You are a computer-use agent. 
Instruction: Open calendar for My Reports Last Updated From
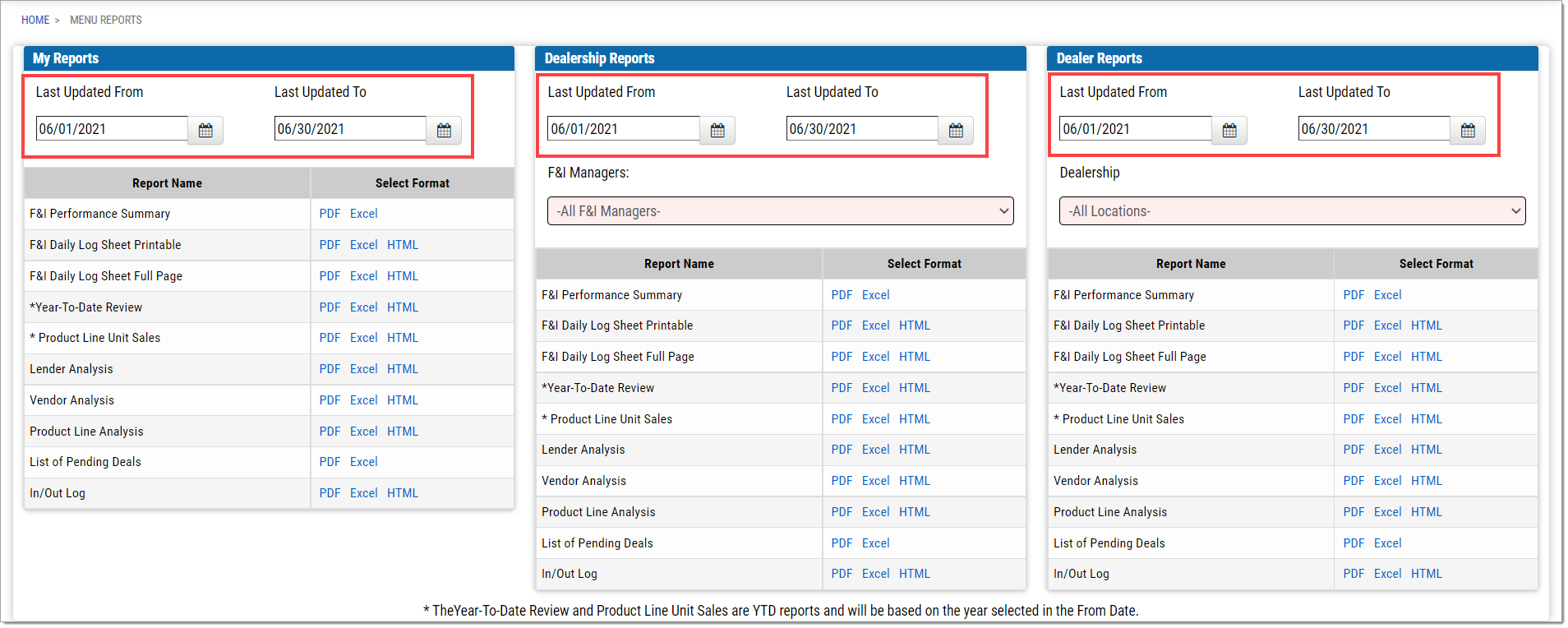205,130
